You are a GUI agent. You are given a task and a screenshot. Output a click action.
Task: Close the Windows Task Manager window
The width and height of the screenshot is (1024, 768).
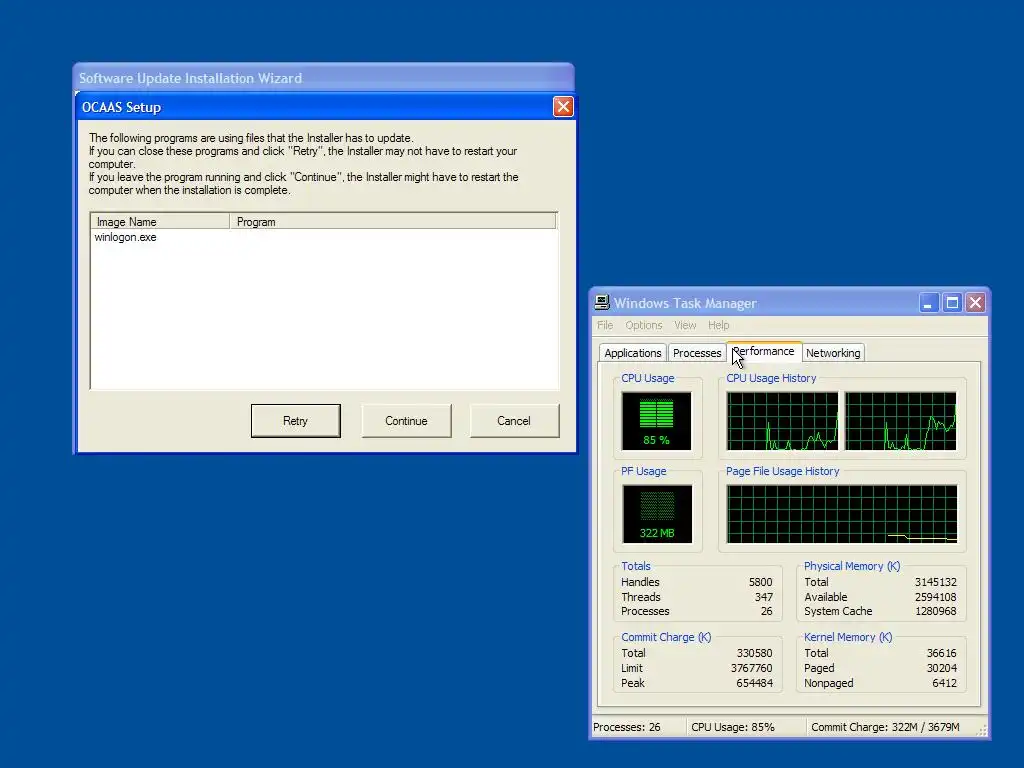[976, 302]
